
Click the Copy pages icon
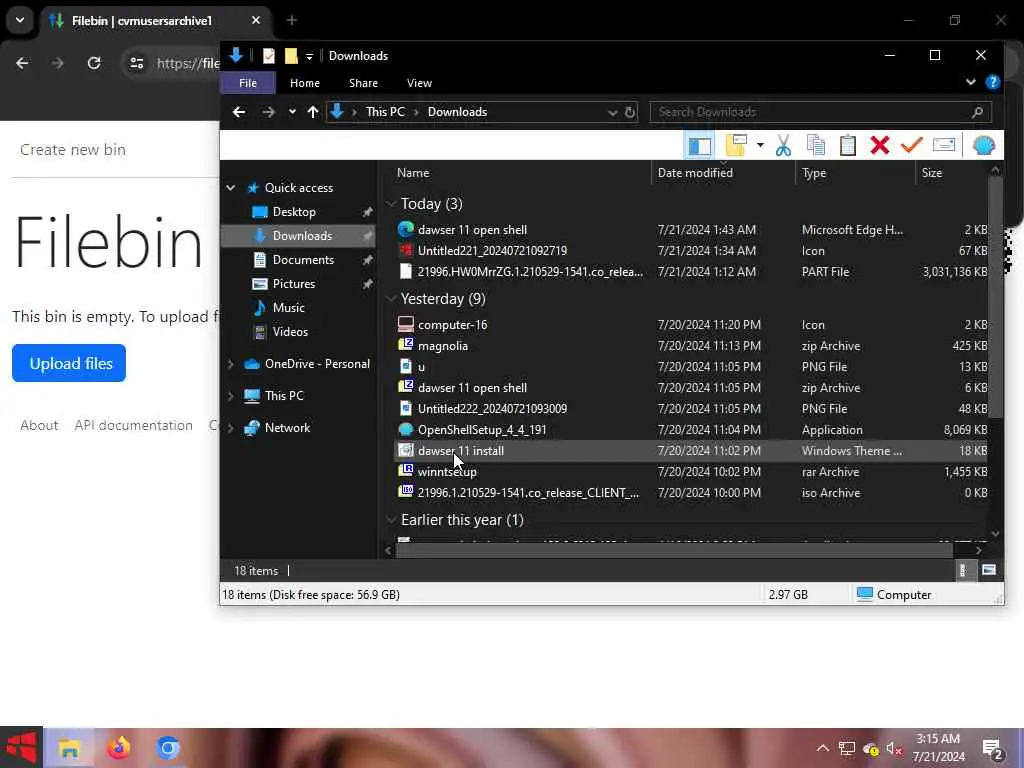816,145
